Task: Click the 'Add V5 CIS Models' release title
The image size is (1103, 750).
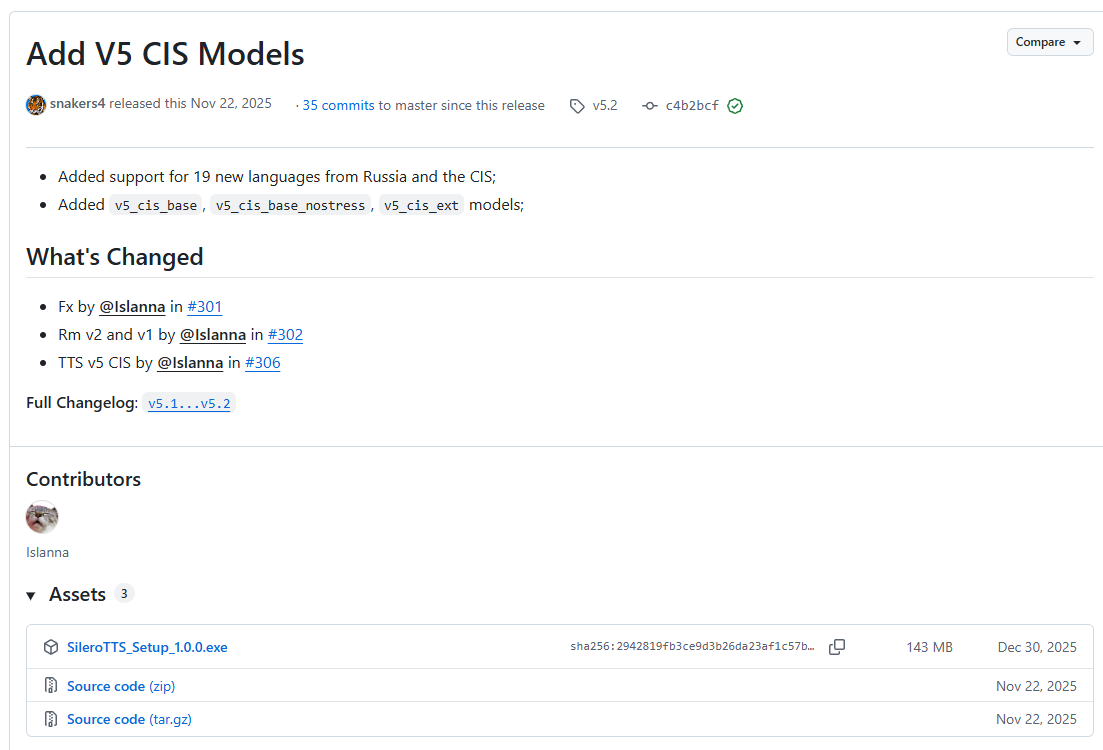Action: (x=165, y=54)
